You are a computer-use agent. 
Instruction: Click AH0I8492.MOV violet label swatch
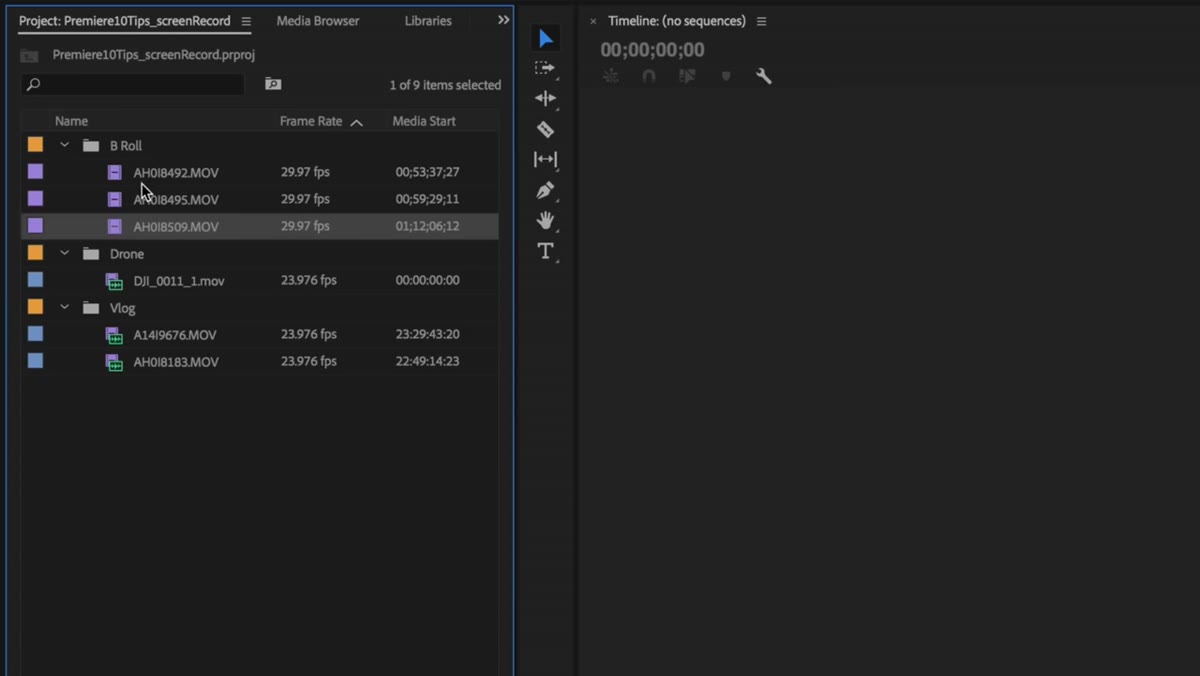pos(35,172)
